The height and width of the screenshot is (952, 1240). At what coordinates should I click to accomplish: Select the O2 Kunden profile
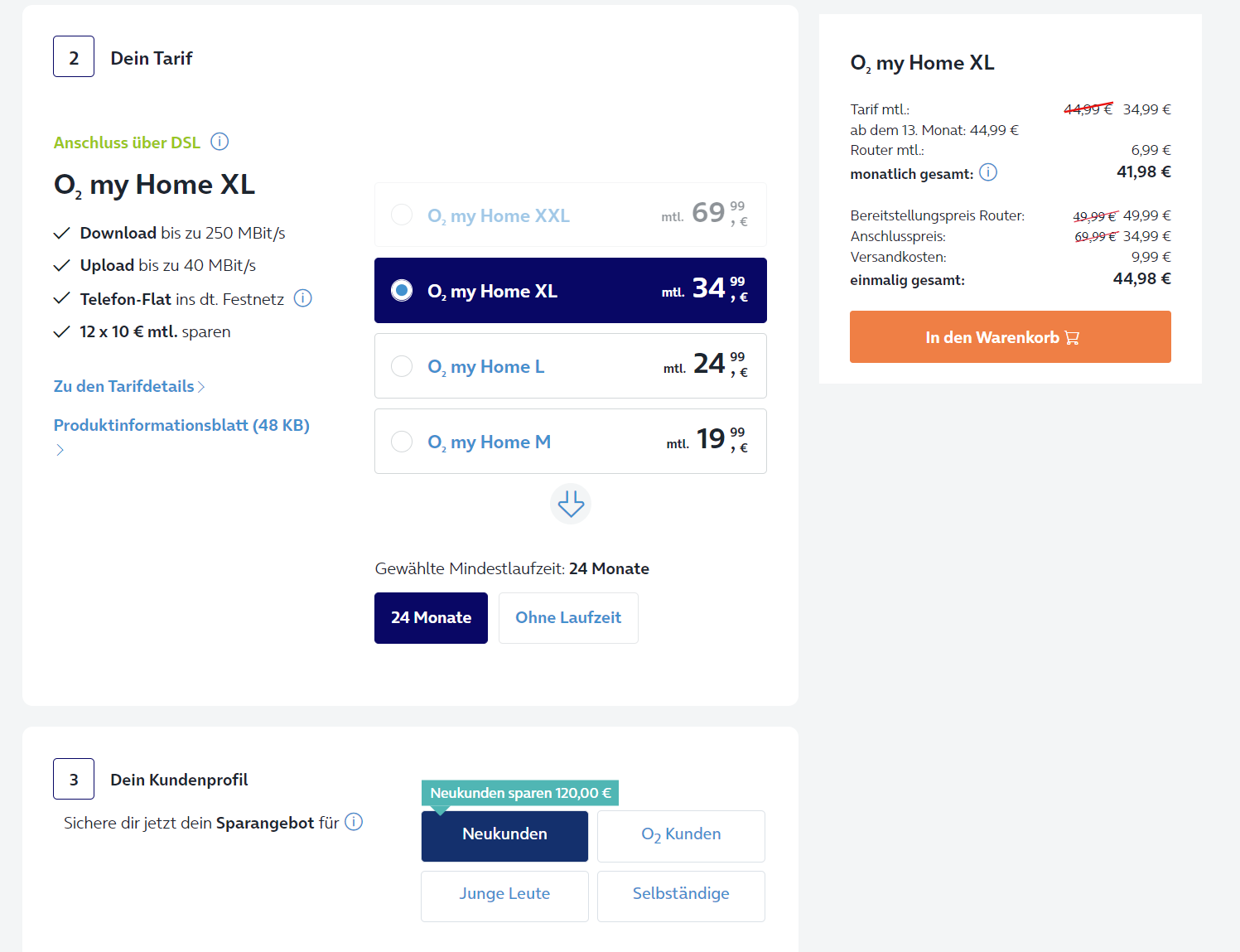pyautogui.click(x=681, y=834)
